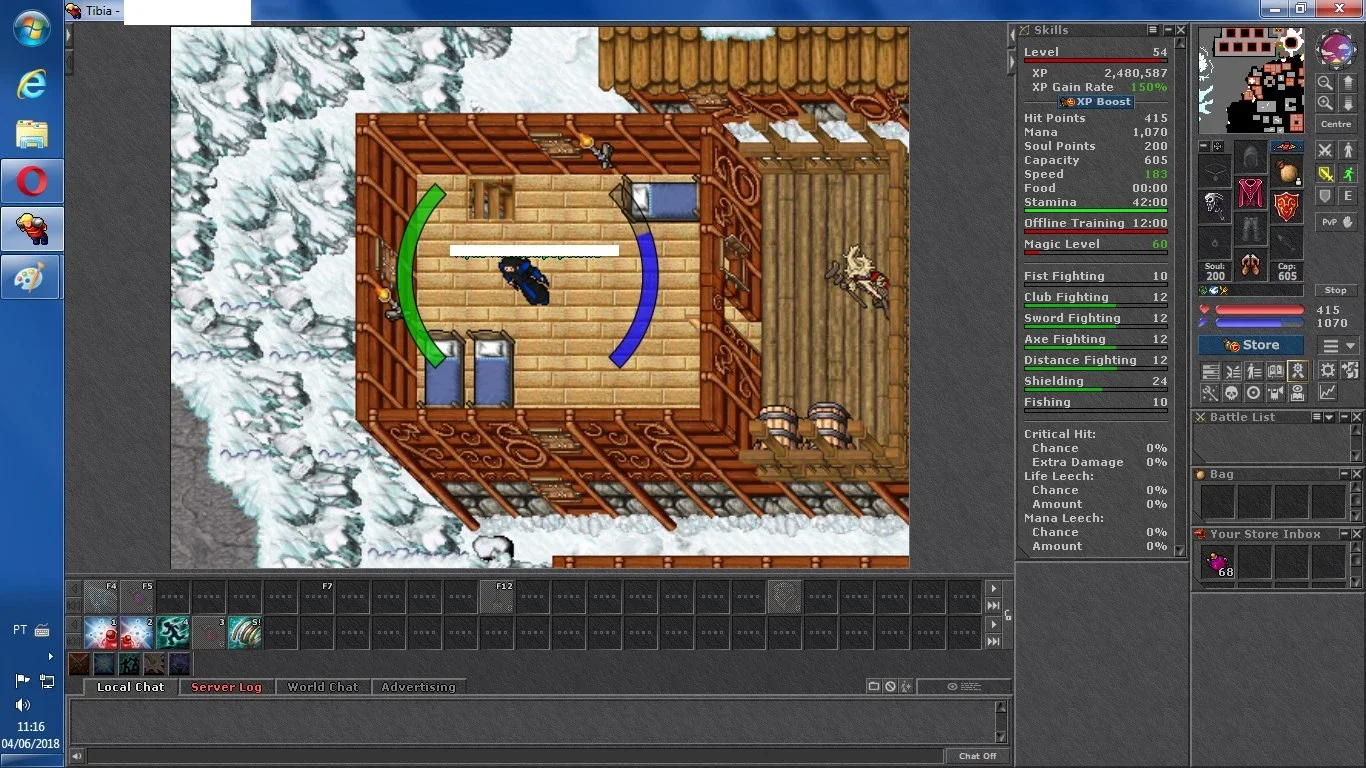Click the boots equipment slot

[x=1251, y=265]
